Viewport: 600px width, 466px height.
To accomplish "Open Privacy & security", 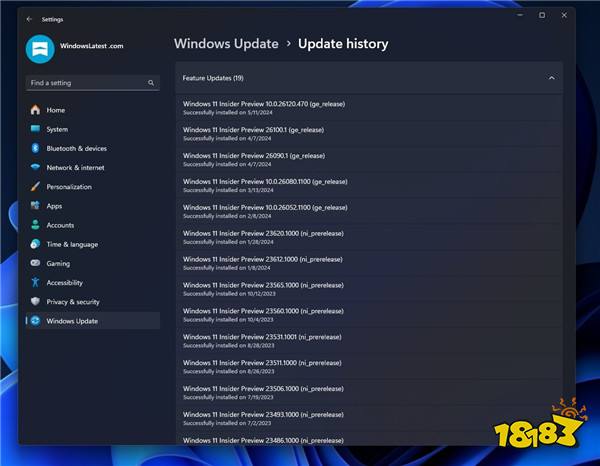I will (x=93, y=301).
